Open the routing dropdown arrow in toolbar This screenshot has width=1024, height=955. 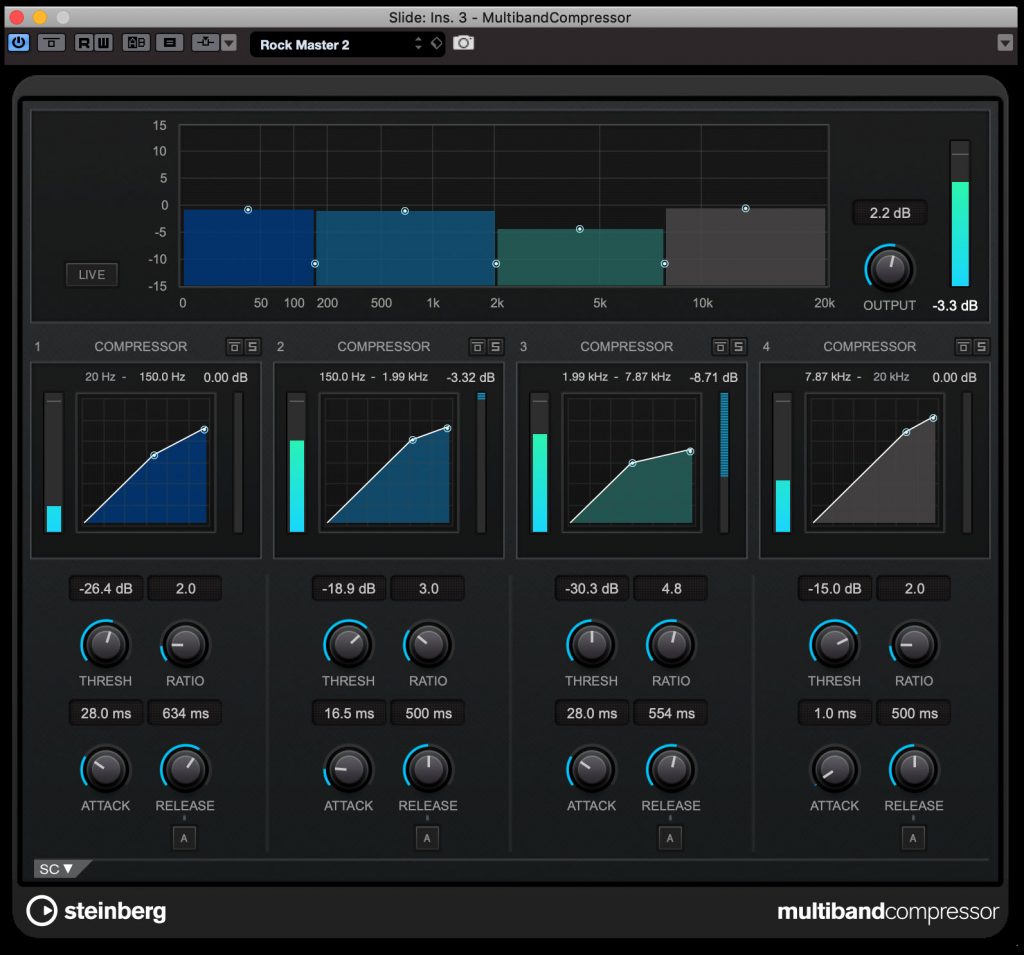(x=229, y=43)
